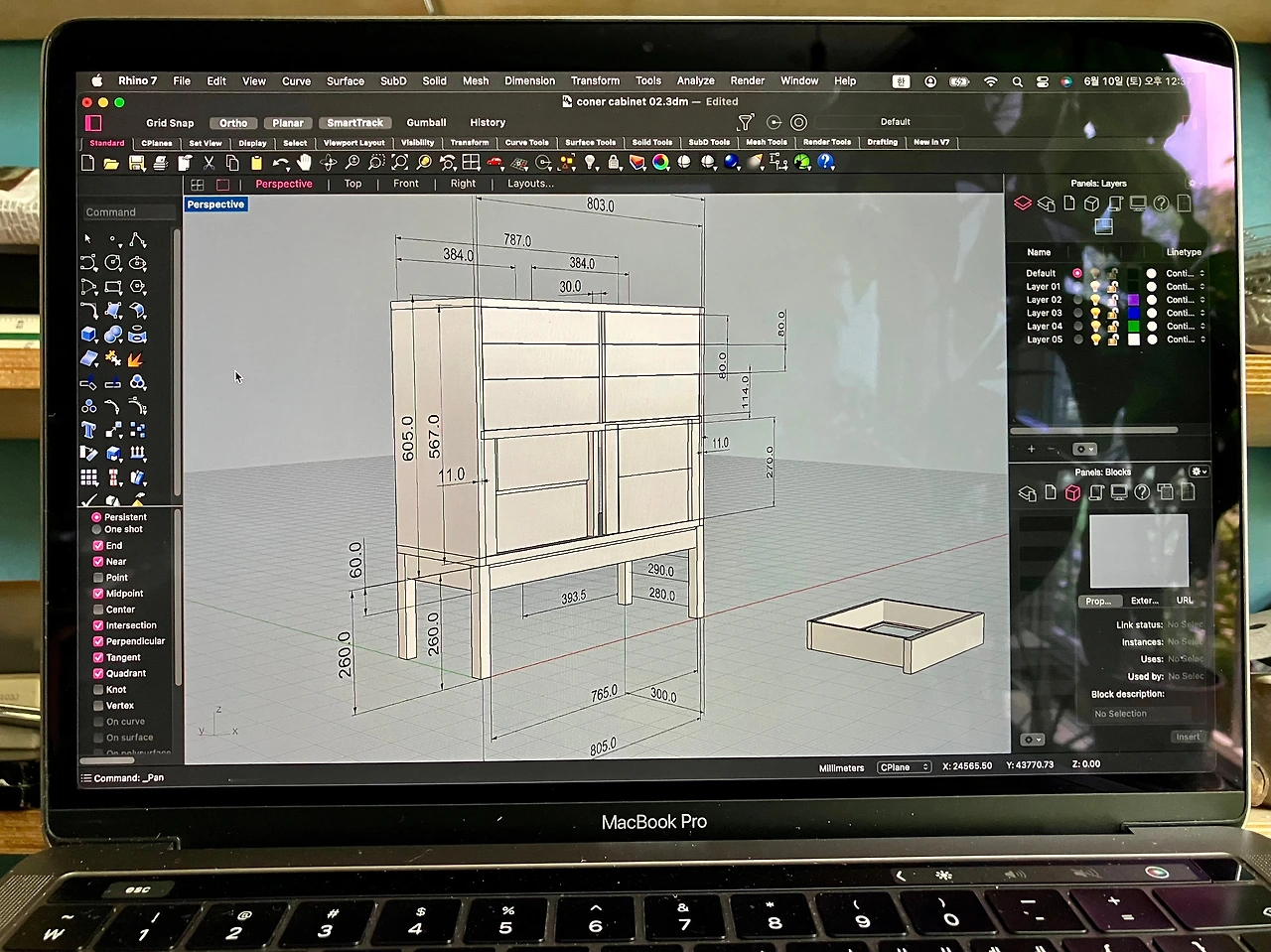1271x952 pixels.
Task: Click the Grid Snap button
Action: pyautogui.click(x=170, y=123)
